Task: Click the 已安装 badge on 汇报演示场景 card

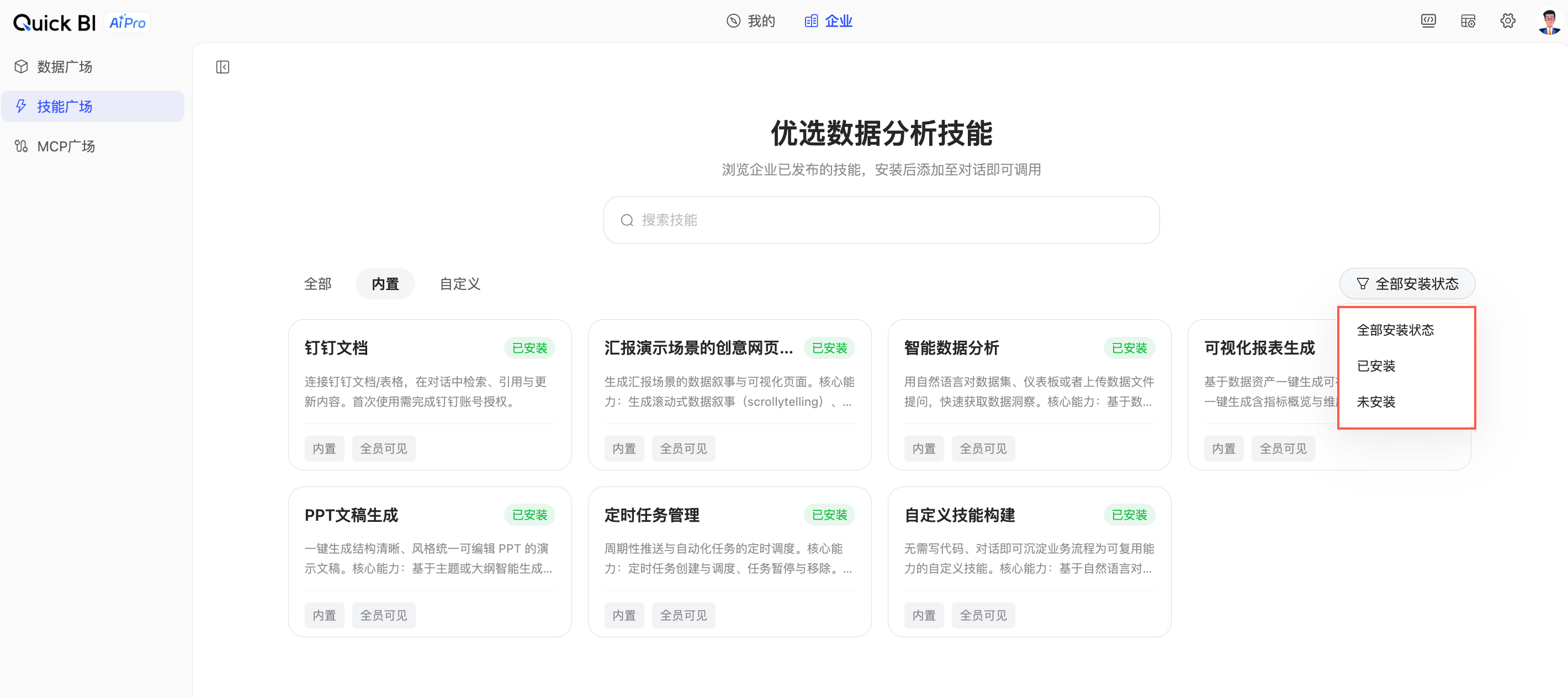Action: 829,348
